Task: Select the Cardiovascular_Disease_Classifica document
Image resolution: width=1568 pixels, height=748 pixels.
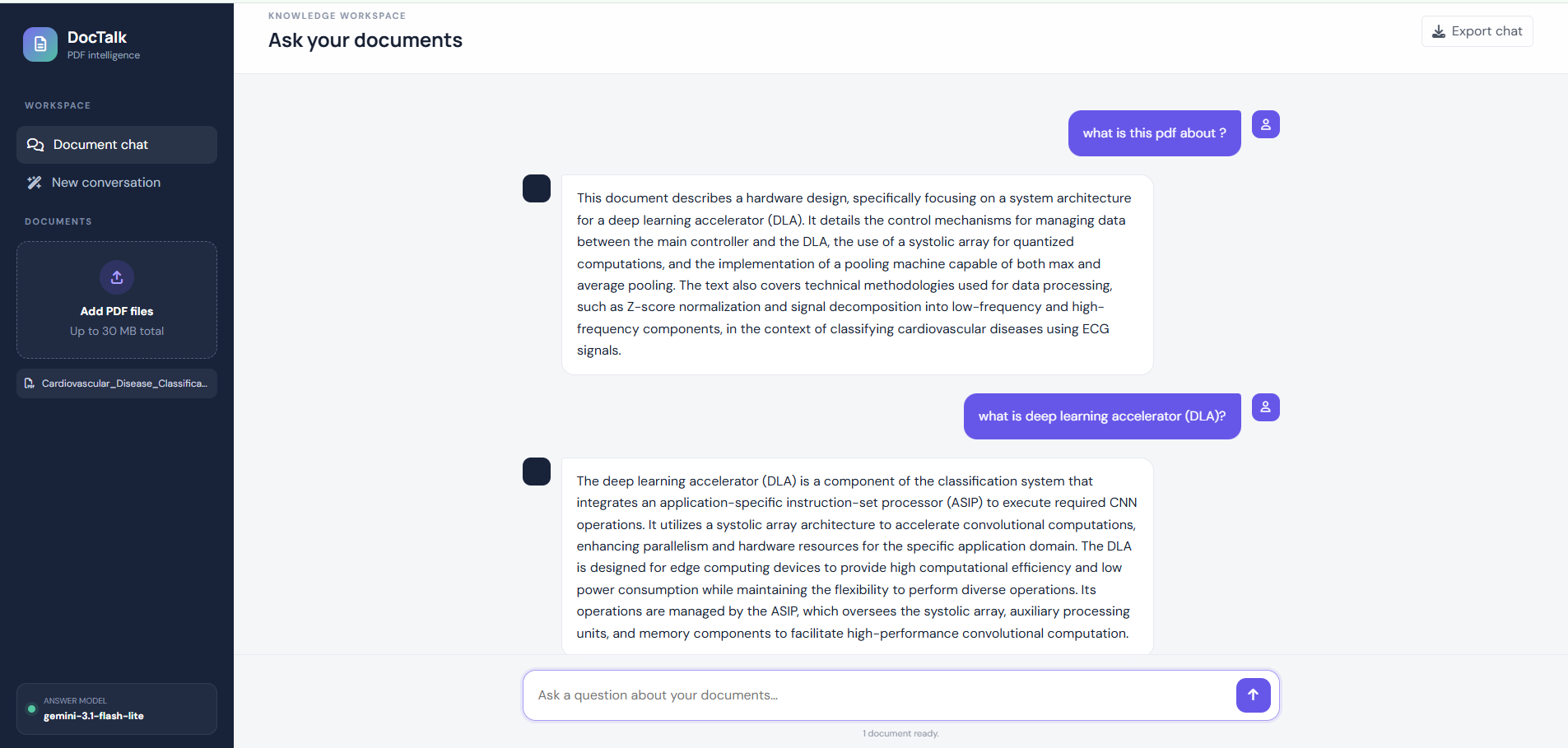Action: (x=117, y=383)
